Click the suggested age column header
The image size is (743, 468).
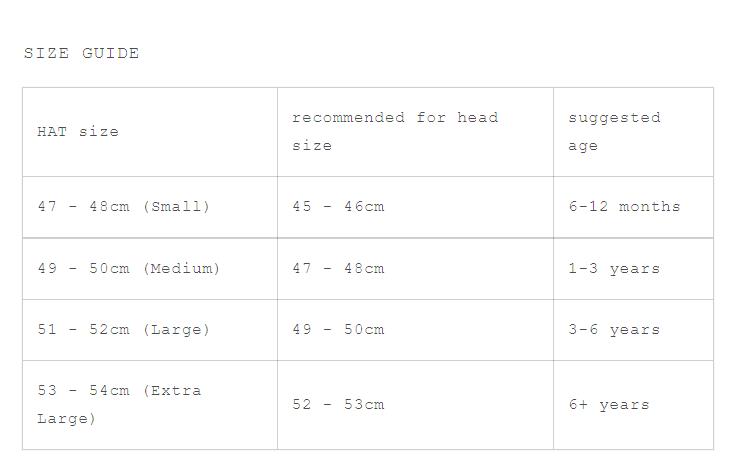633,132
